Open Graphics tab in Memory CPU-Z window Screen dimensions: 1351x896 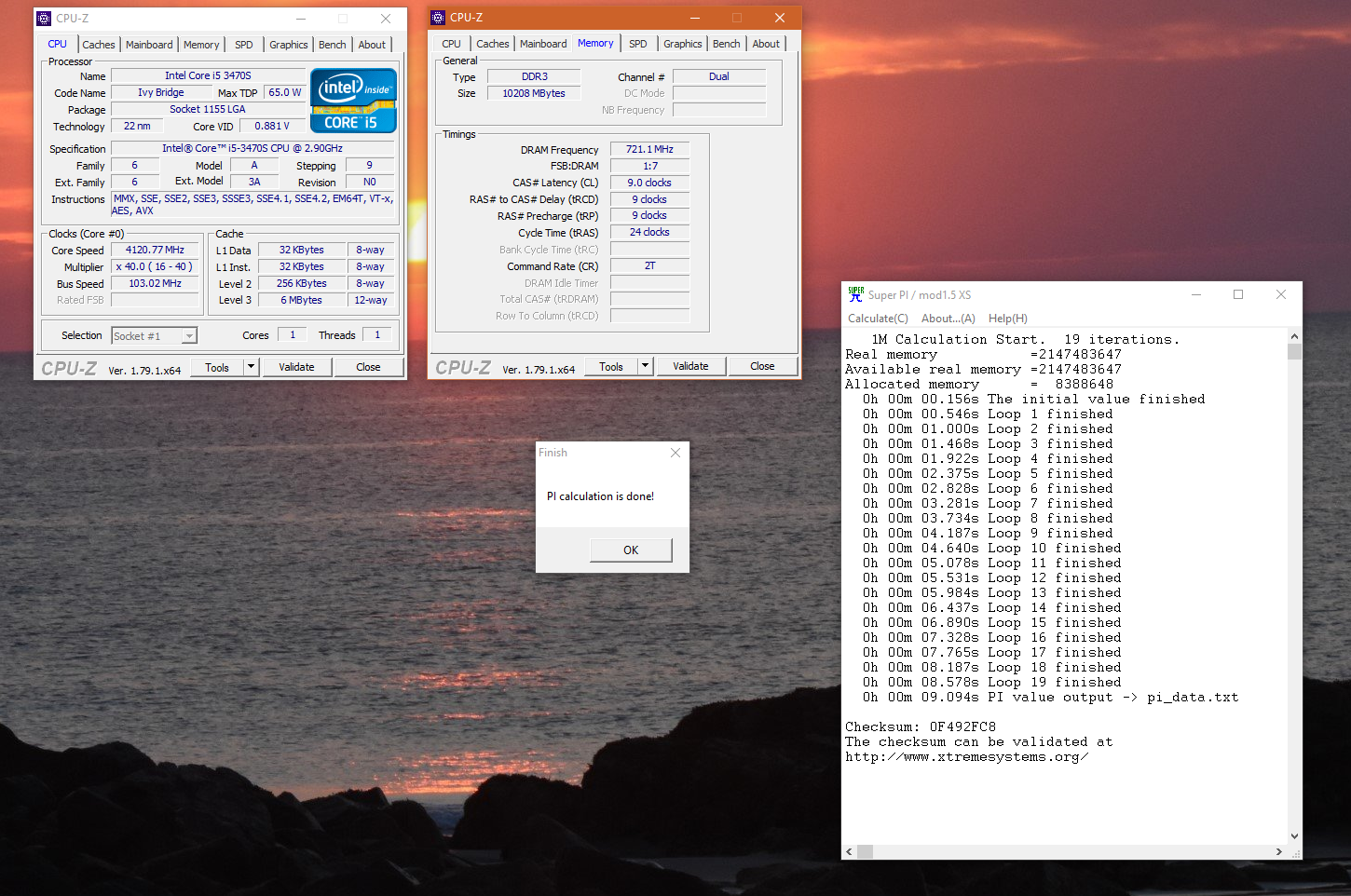683,44
